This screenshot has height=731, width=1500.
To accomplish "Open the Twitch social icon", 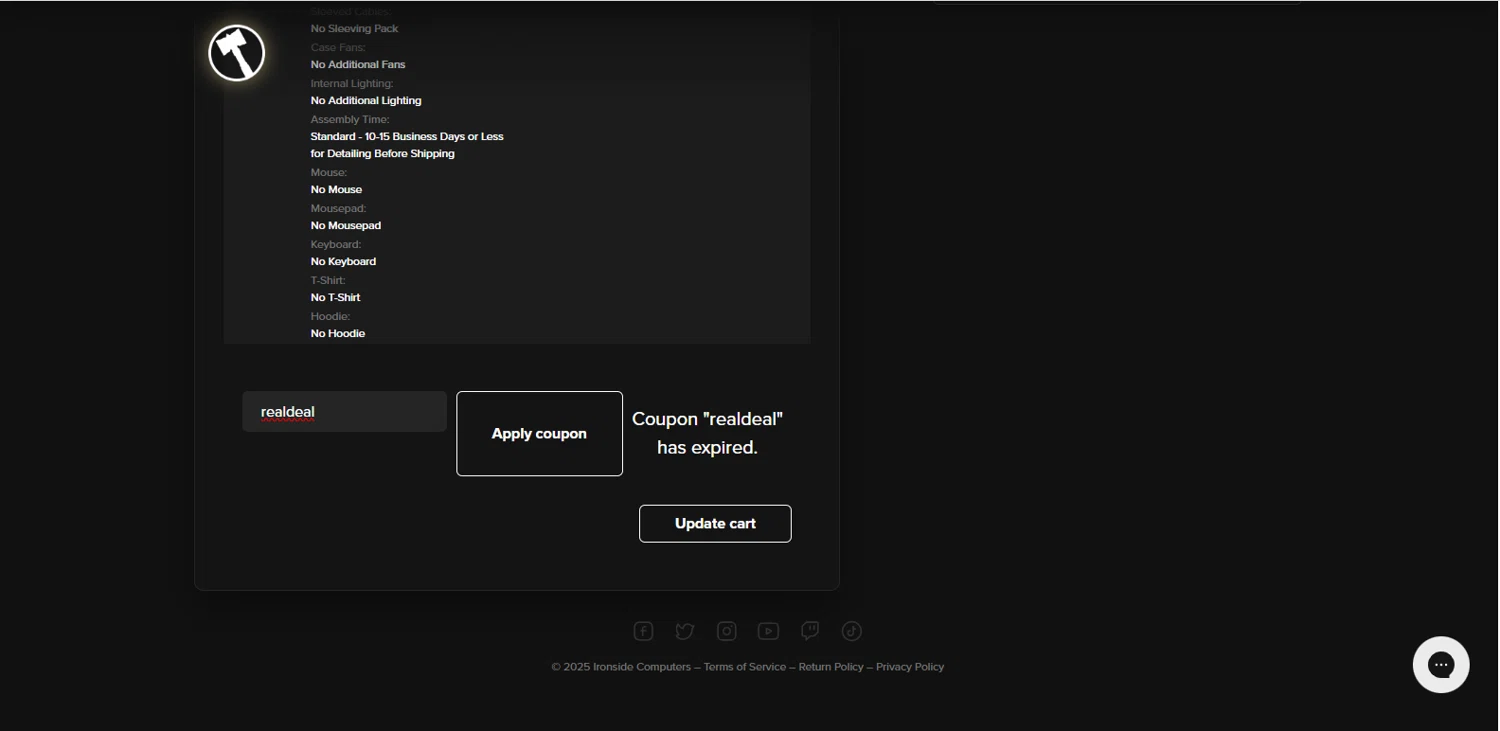I will tap(810, 631).
